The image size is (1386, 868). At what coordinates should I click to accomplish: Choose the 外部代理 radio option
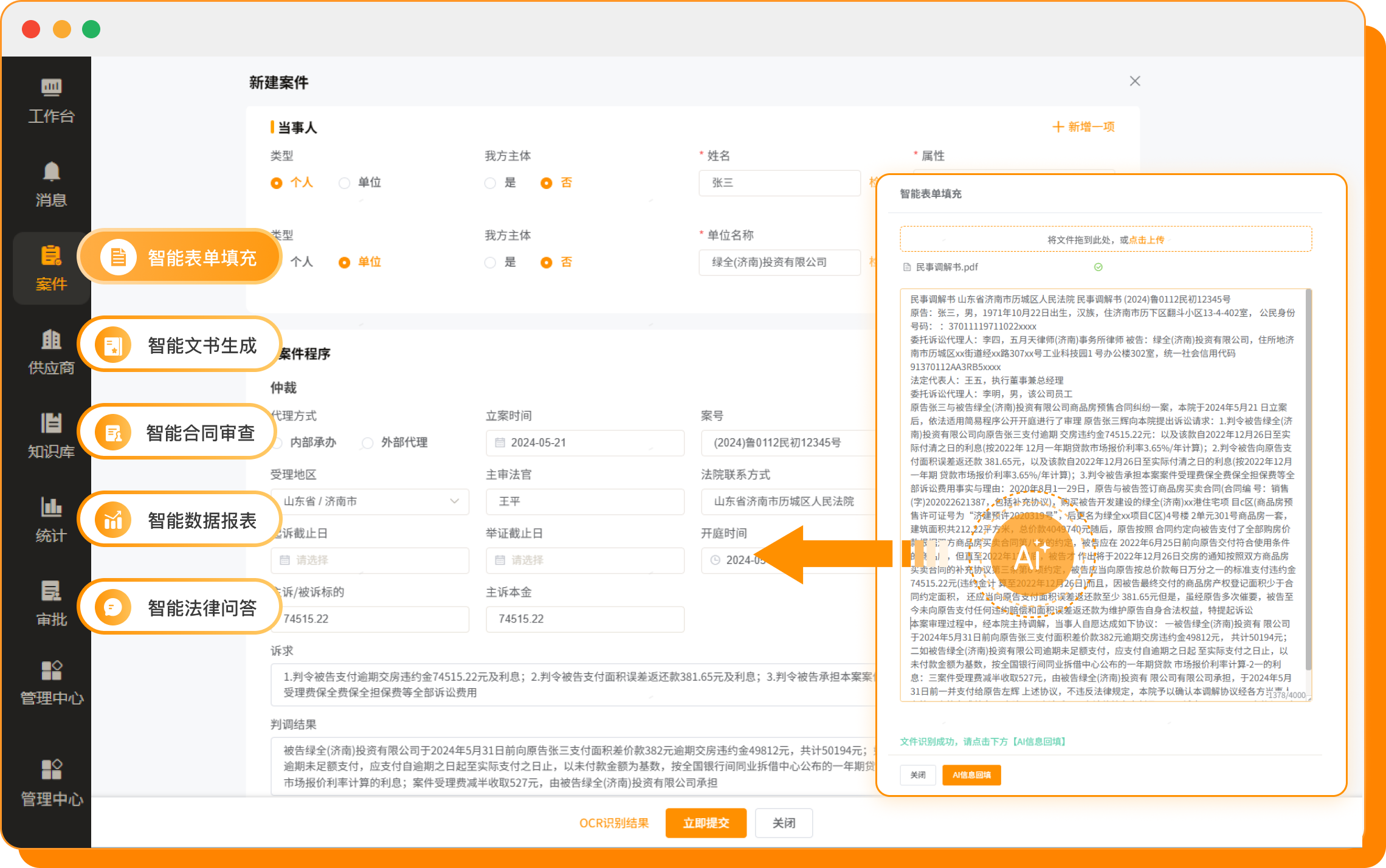(368, 443)
